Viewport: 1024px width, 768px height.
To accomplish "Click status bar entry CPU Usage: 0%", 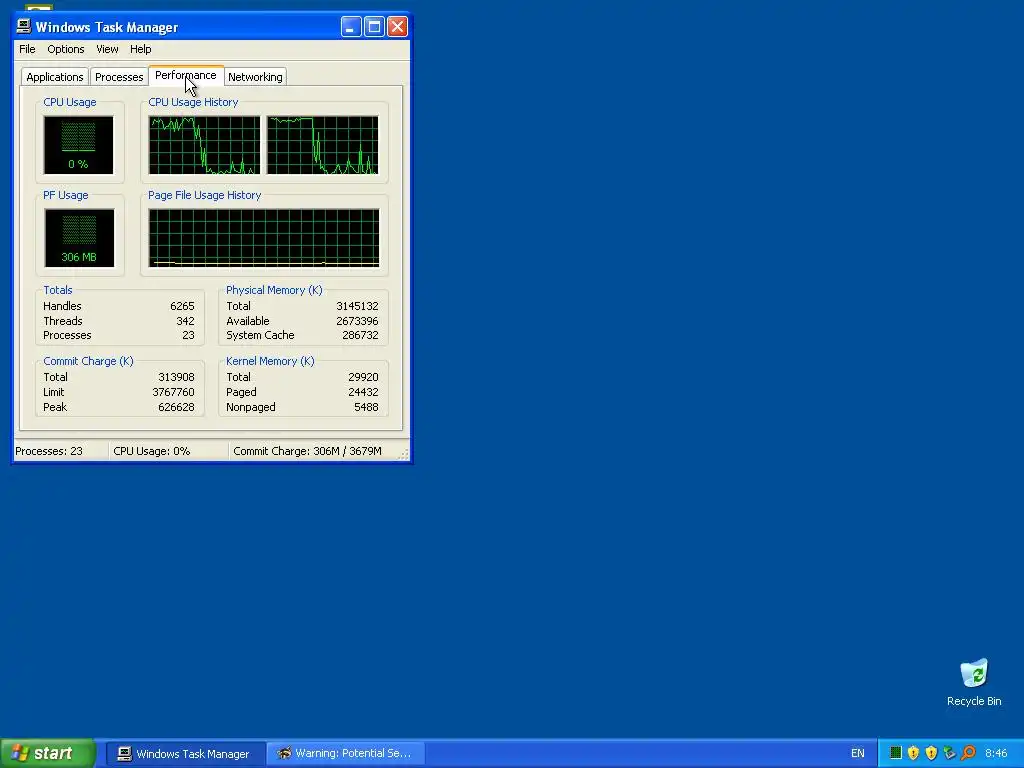I will [x=152, y=451].
